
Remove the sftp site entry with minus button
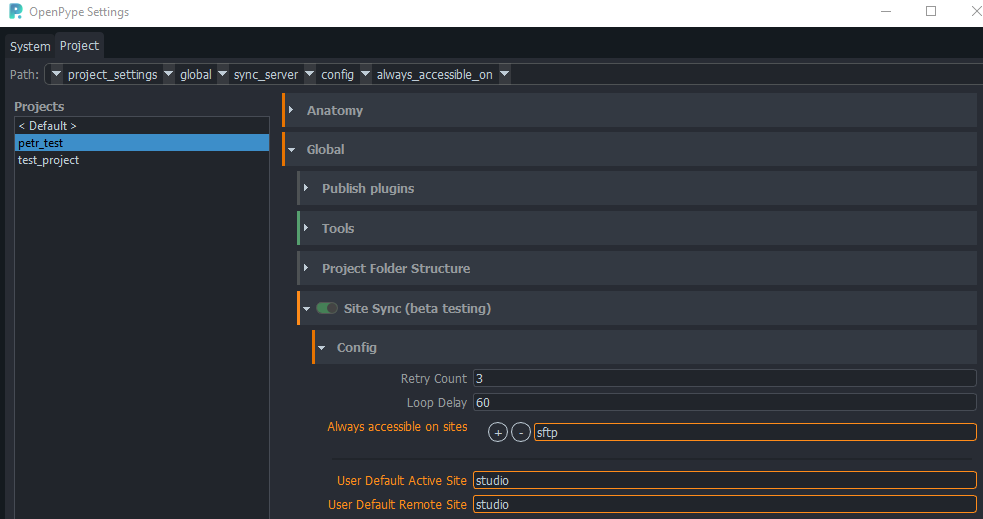click(x=521, y=432)
